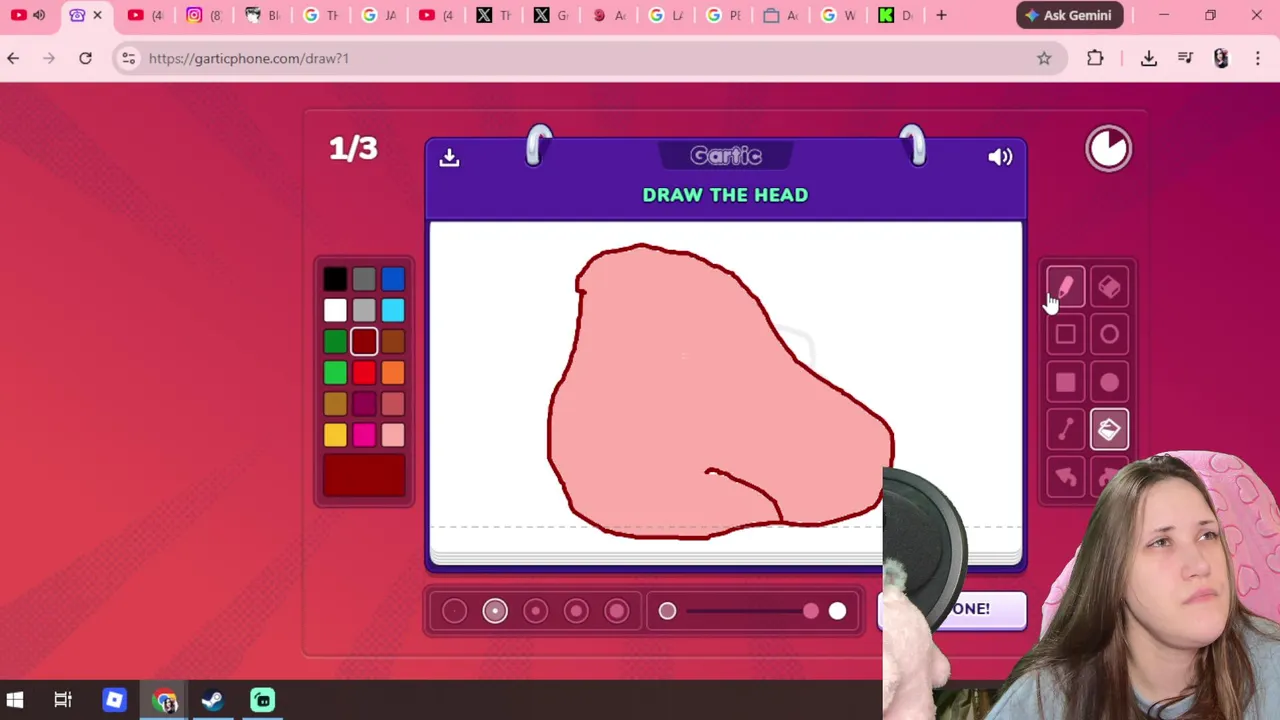Viewport: 1280px width, 720px height.
Task: Bookmark this page with the star
Action: [1044, 58]
